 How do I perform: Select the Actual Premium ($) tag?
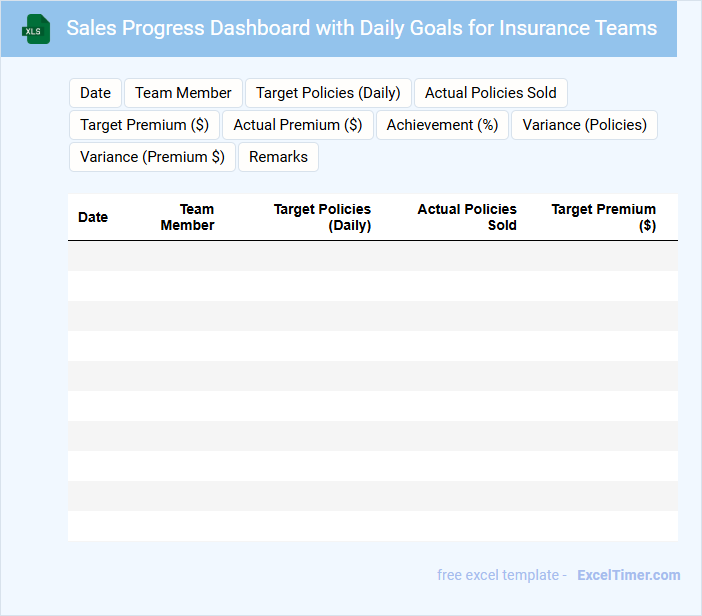[298, 125]
